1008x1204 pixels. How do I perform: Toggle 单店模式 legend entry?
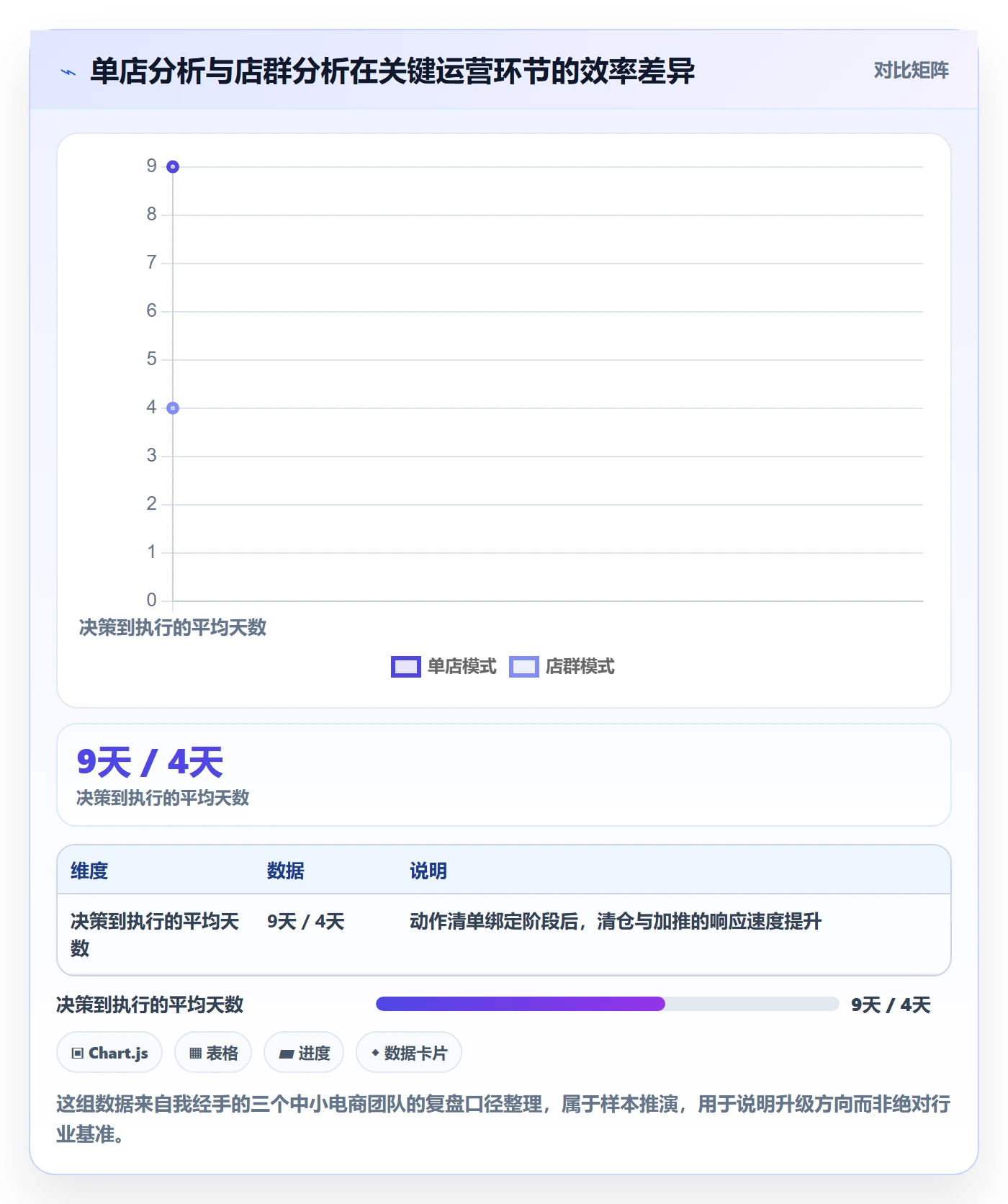444,667
